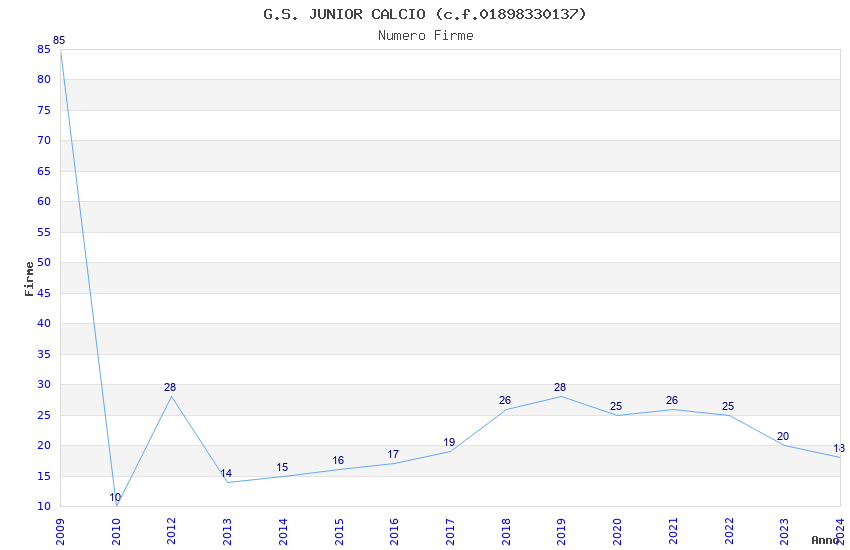The image size is (850, 550).
Task: Select the year label 2018
Action: pos(506,531)
